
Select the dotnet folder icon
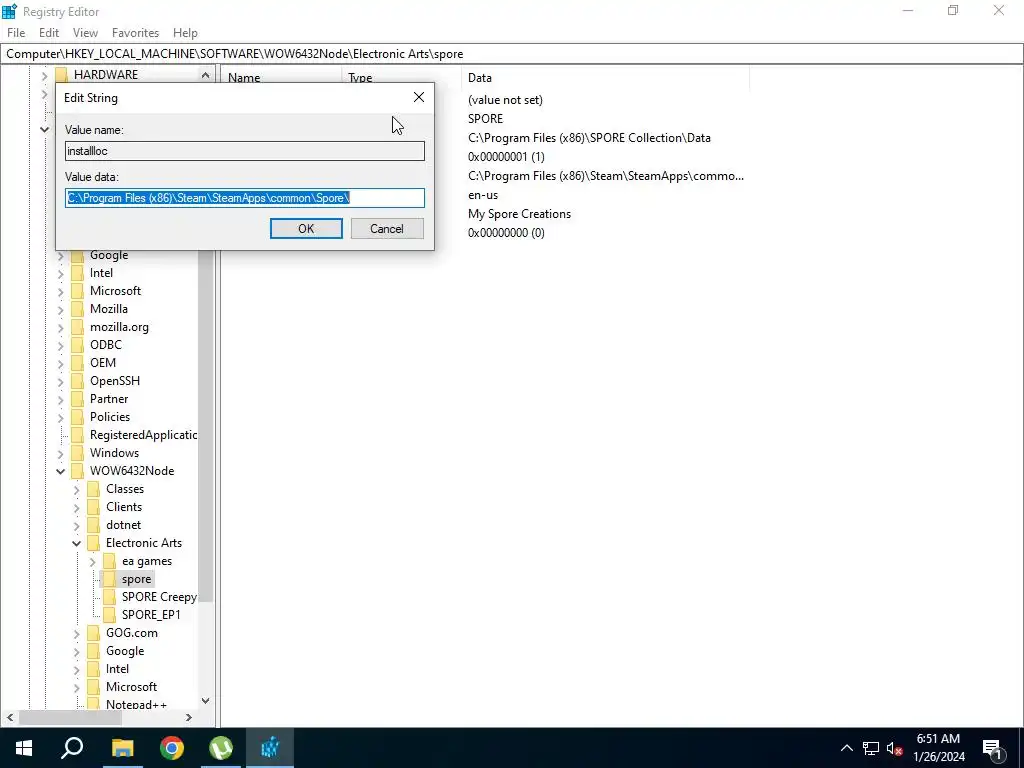pos(93,525)
